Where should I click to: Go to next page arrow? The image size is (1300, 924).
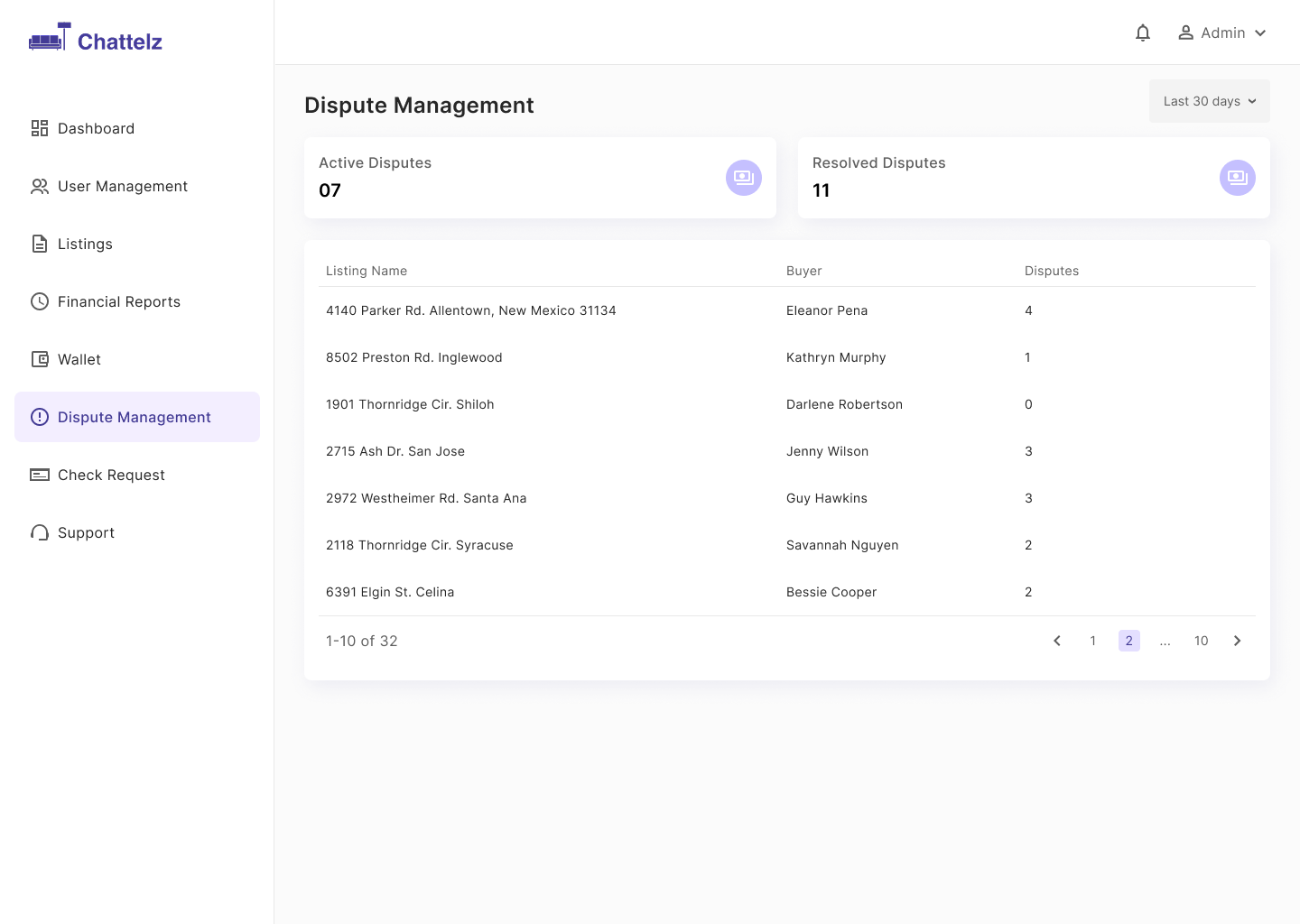(1238, 641)
